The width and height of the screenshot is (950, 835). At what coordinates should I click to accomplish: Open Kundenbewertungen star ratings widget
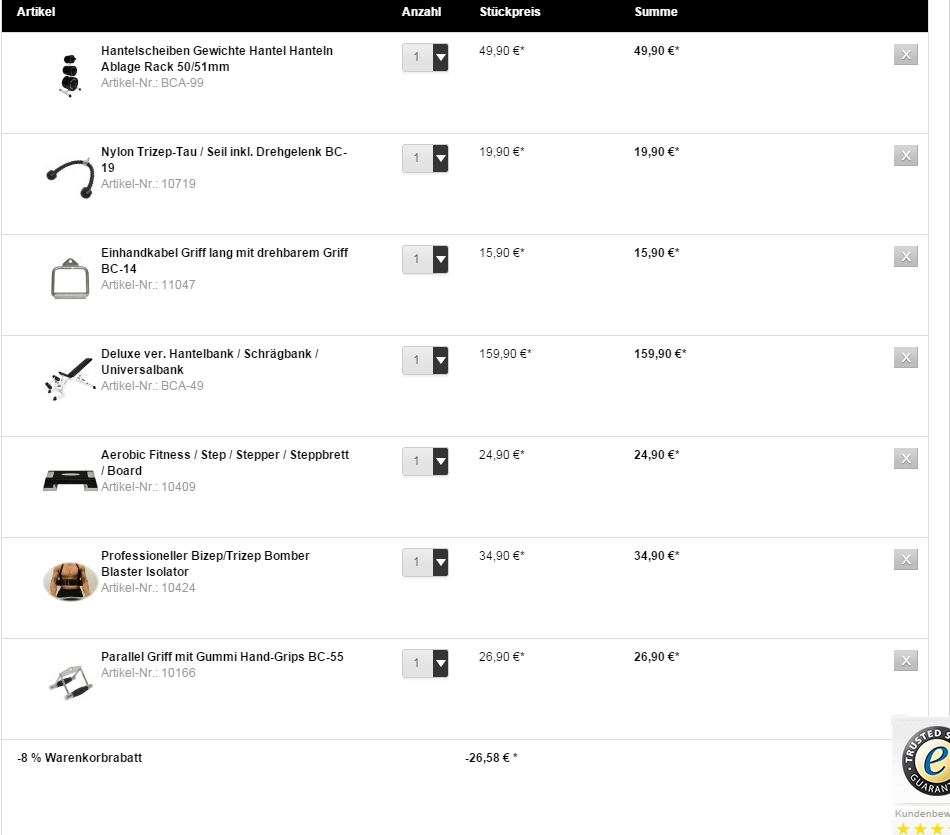(x=922, y=822)
